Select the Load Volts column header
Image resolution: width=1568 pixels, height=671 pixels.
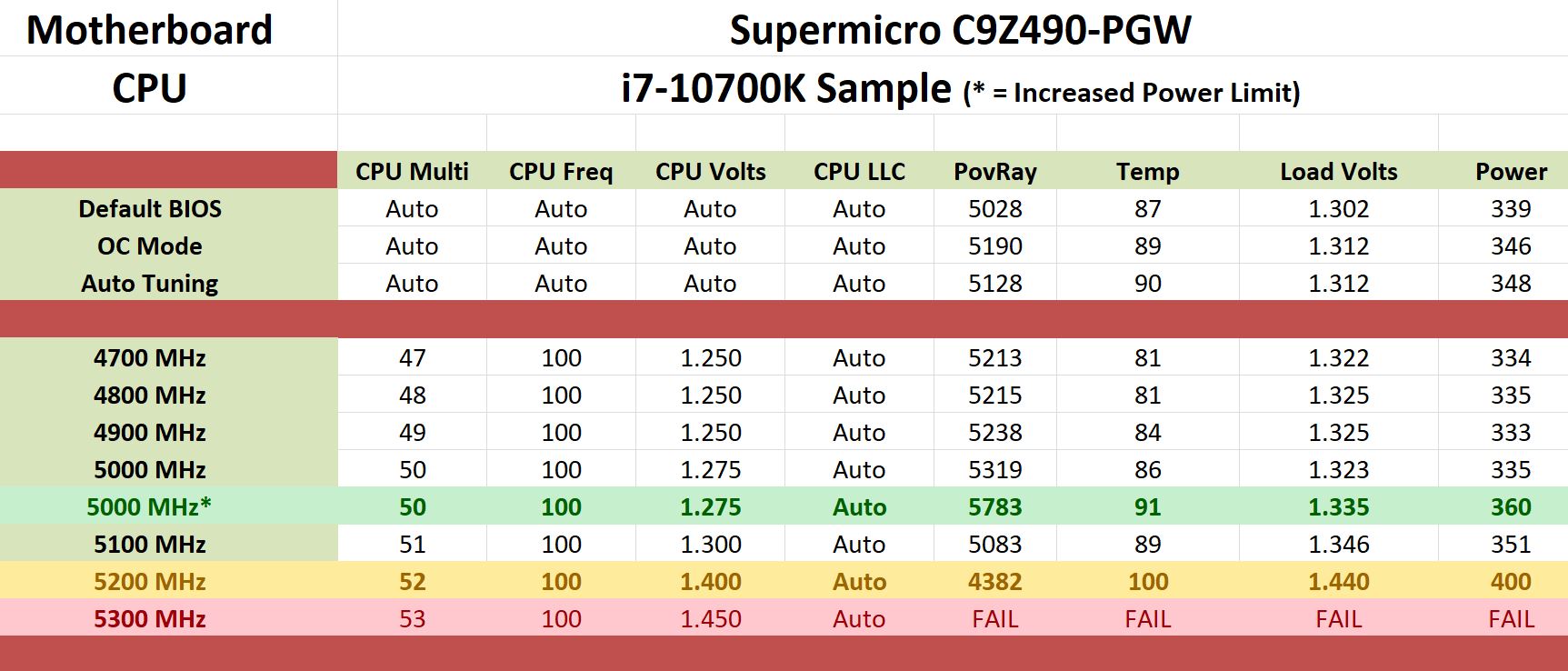coord(1339,171)
